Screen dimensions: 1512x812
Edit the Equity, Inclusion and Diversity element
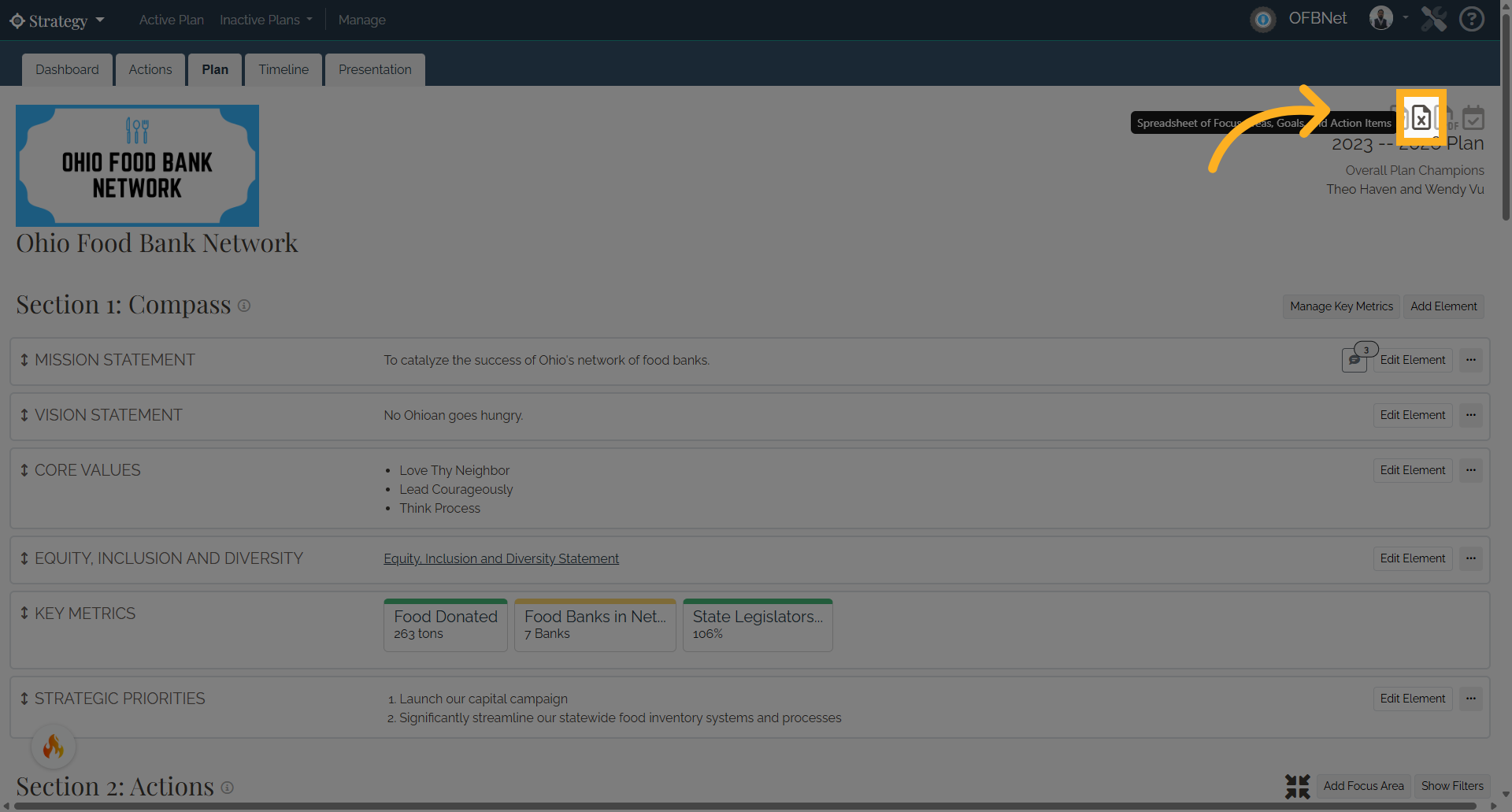[1413, 558]
